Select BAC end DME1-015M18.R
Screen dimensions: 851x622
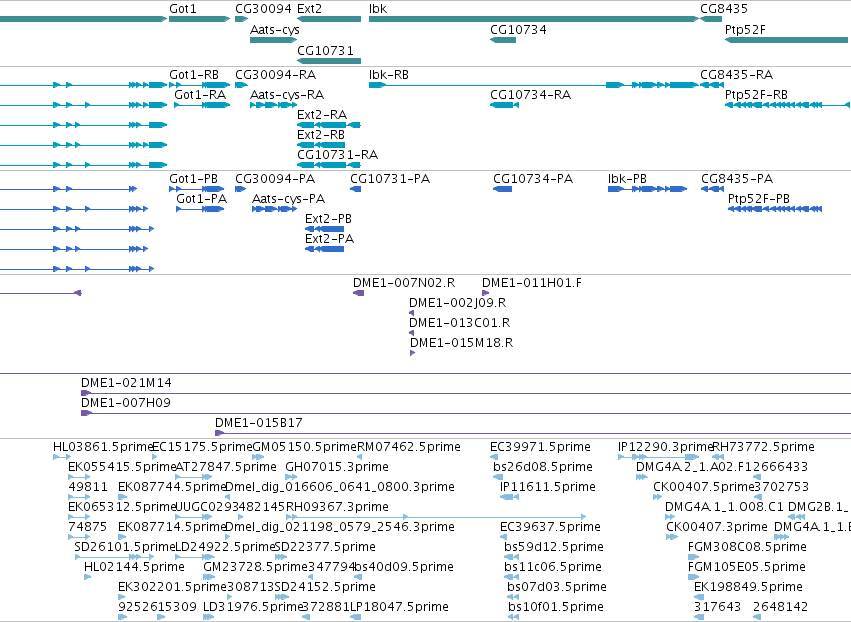pos(461,344)
